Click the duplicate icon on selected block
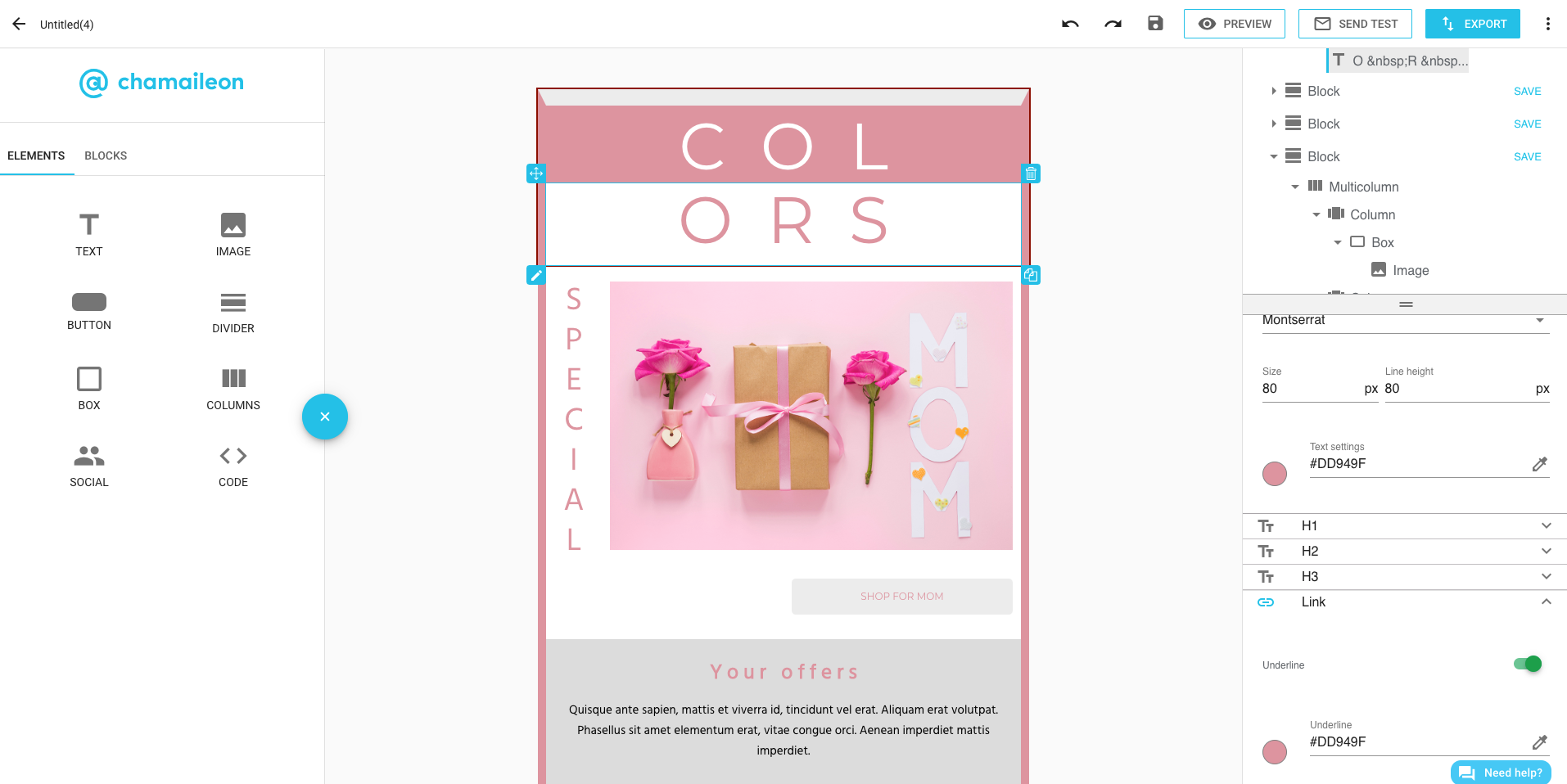 click(x=1031, y=275)
